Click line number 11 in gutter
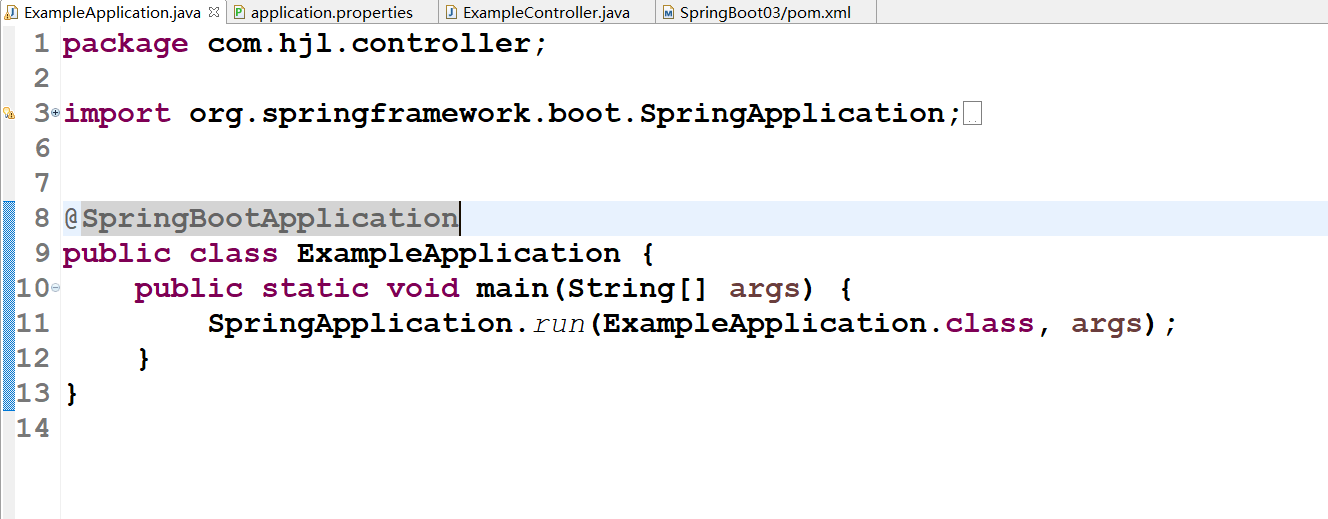The width and height of the screenshot is (1328, 519). tap(32, 323)
